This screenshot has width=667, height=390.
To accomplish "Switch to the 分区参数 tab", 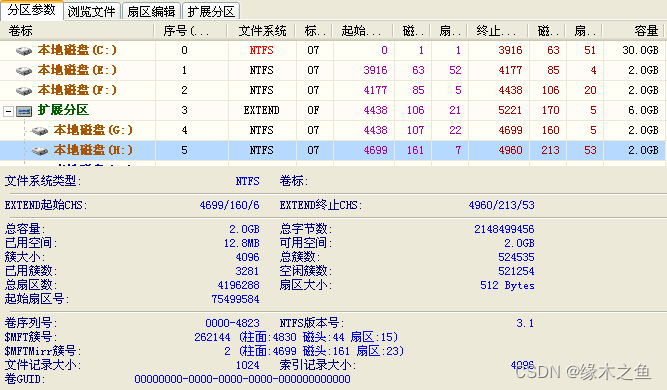I will point(32,10).
